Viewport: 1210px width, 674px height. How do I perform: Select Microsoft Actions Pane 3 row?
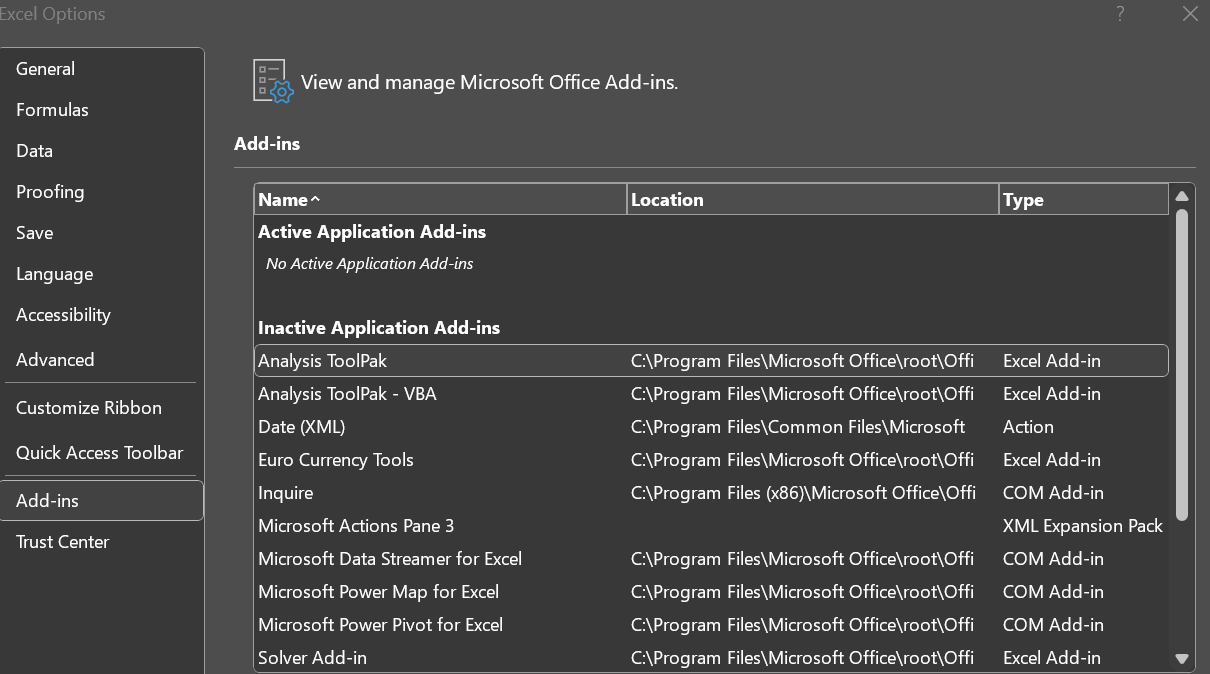[711, 526]
